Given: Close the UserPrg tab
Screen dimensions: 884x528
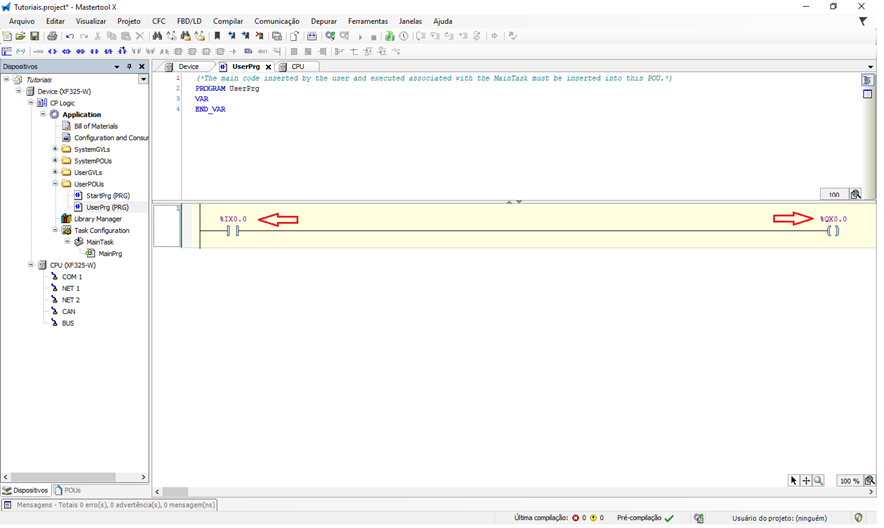Looking at the screenshot, I should (268, 67).
